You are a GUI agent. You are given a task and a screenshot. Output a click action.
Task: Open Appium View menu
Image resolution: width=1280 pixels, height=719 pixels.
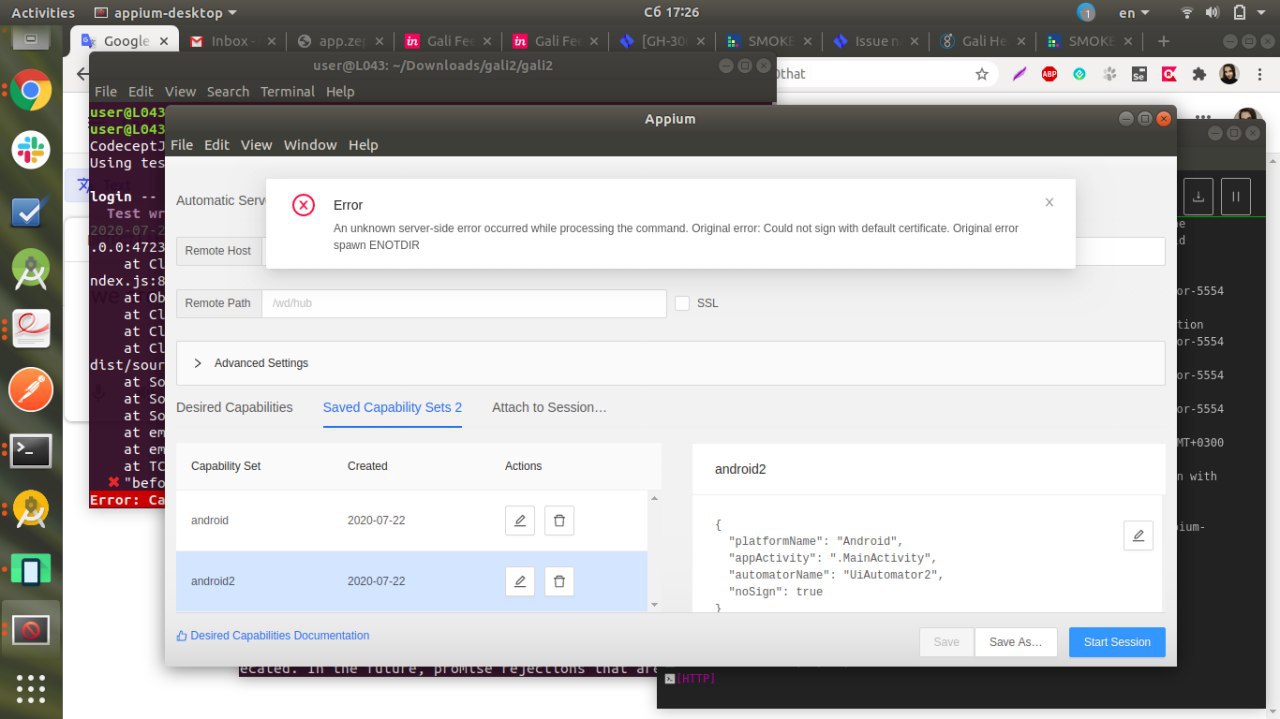(x=256, y=145)
